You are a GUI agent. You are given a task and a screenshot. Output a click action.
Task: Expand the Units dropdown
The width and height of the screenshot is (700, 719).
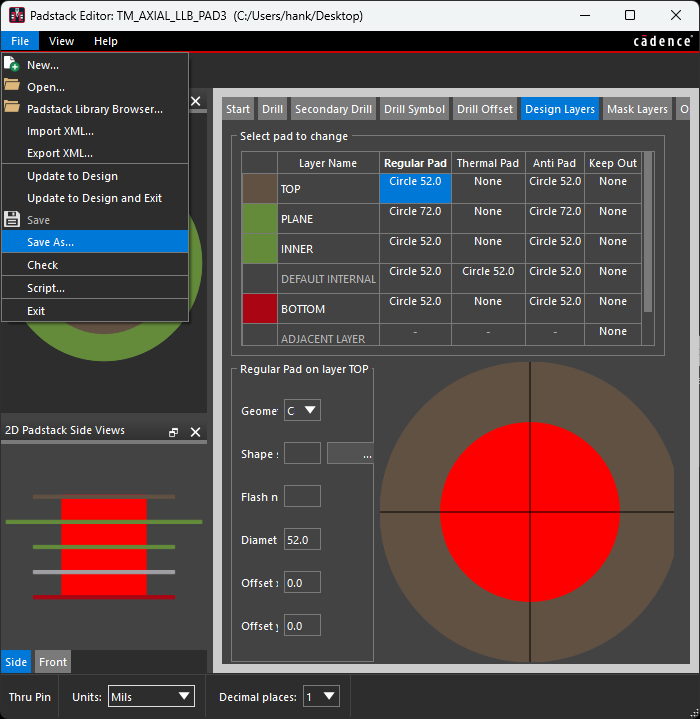[x=151, y=696]
